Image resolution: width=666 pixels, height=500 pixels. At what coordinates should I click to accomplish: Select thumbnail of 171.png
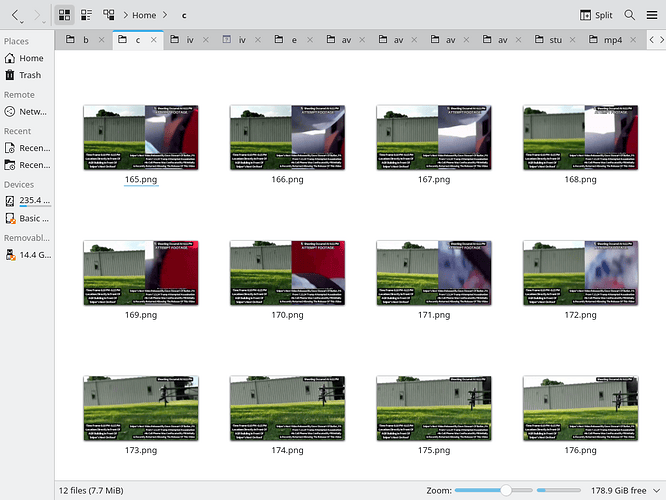point(434,273)
